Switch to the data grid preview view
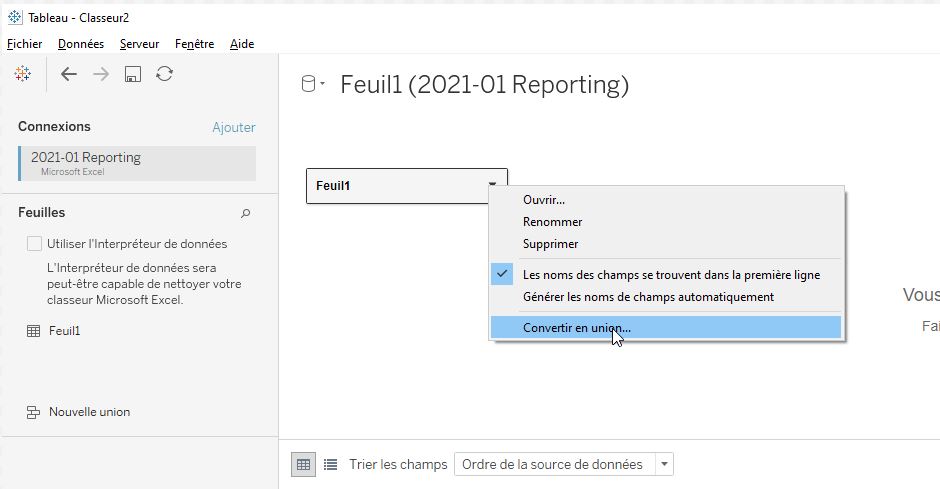Viewport: 940px width, 489px height. (x=303, y=464)
